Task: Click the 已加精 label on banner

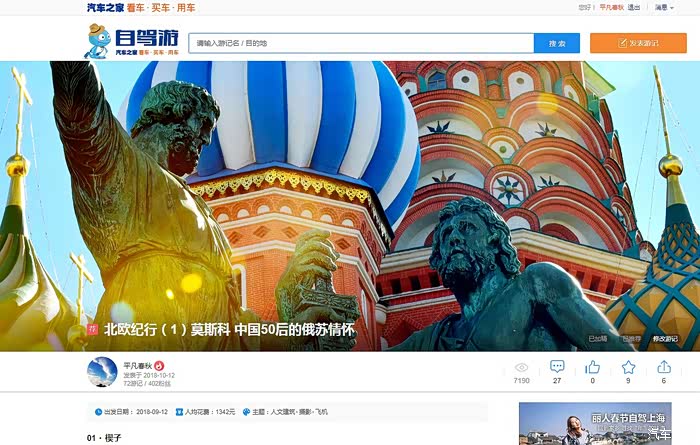Action: (597, 339)
